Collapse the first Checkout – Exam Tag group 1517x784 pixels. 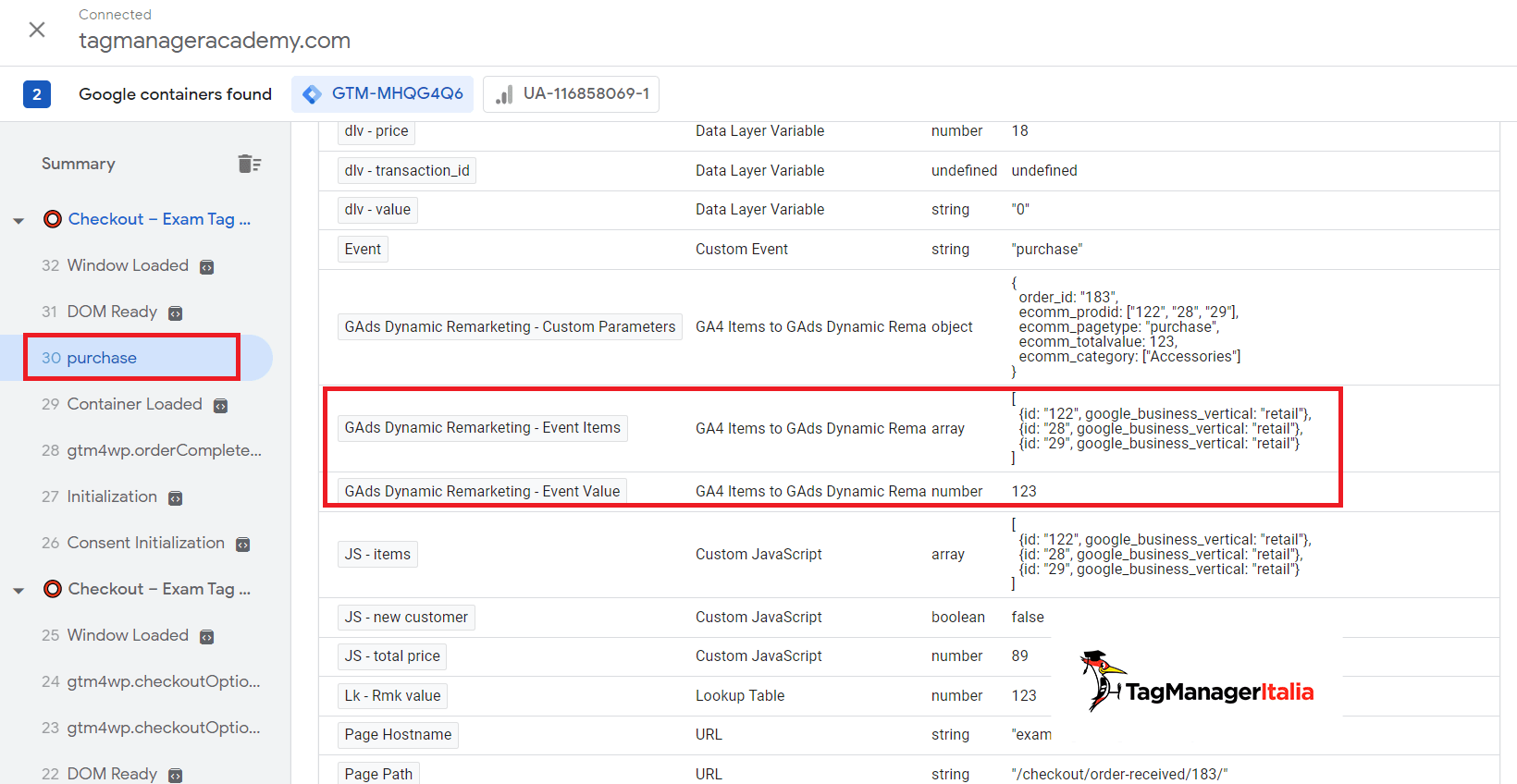18,221
